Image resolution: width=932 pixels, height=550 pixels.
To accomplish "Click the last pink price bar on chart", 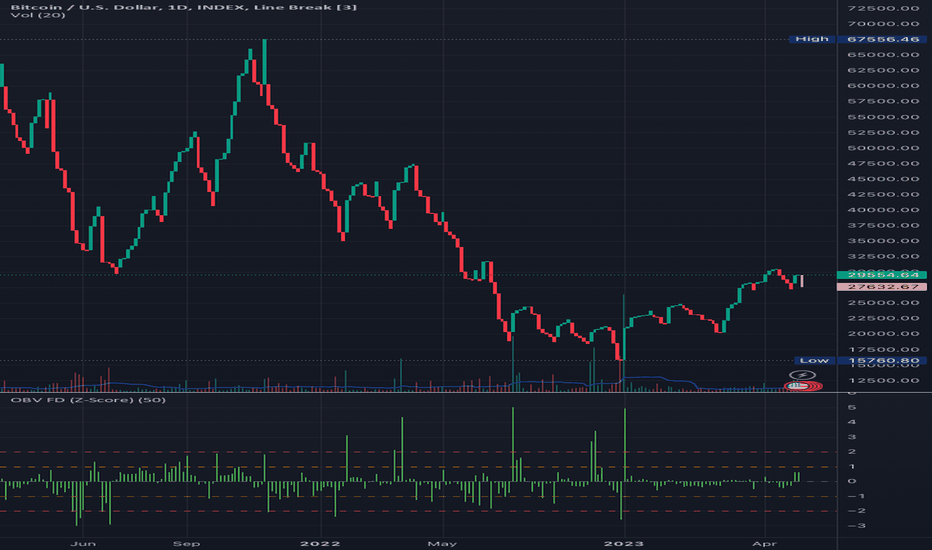I will (x=802, y=281).
